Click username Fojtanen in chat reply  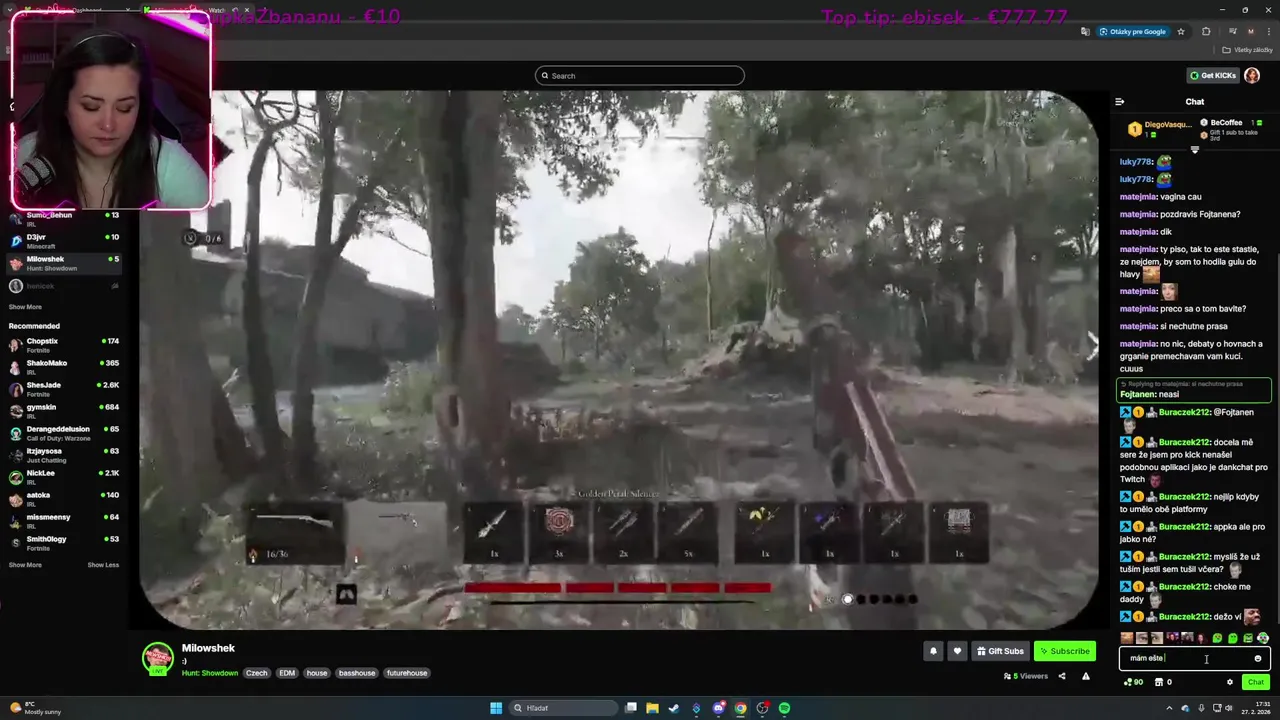tap(1137, 394)
